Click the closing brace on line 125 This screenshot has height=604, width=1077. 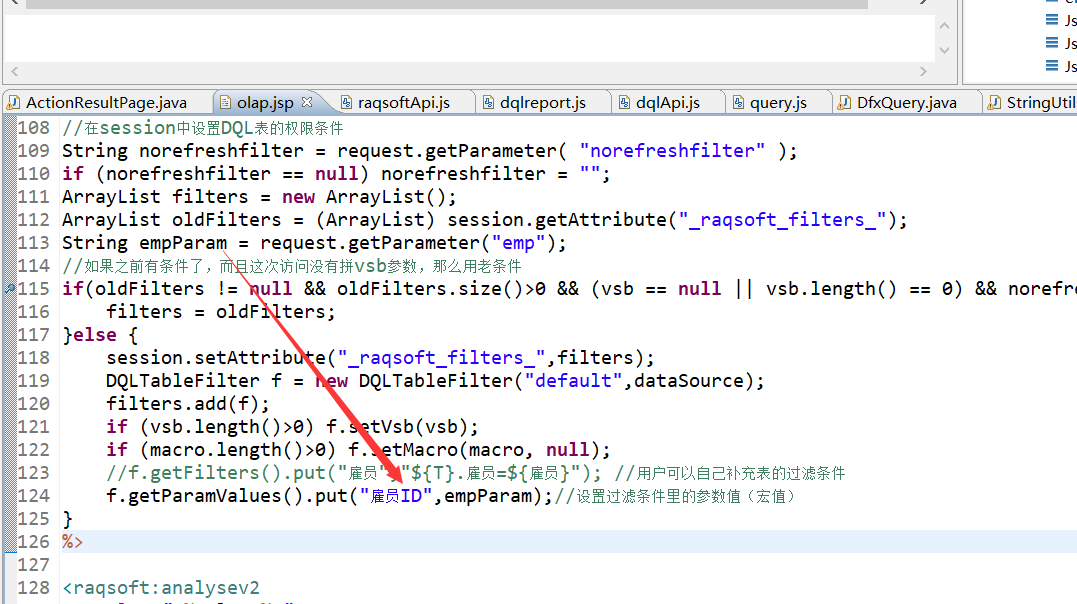(67, 519)
